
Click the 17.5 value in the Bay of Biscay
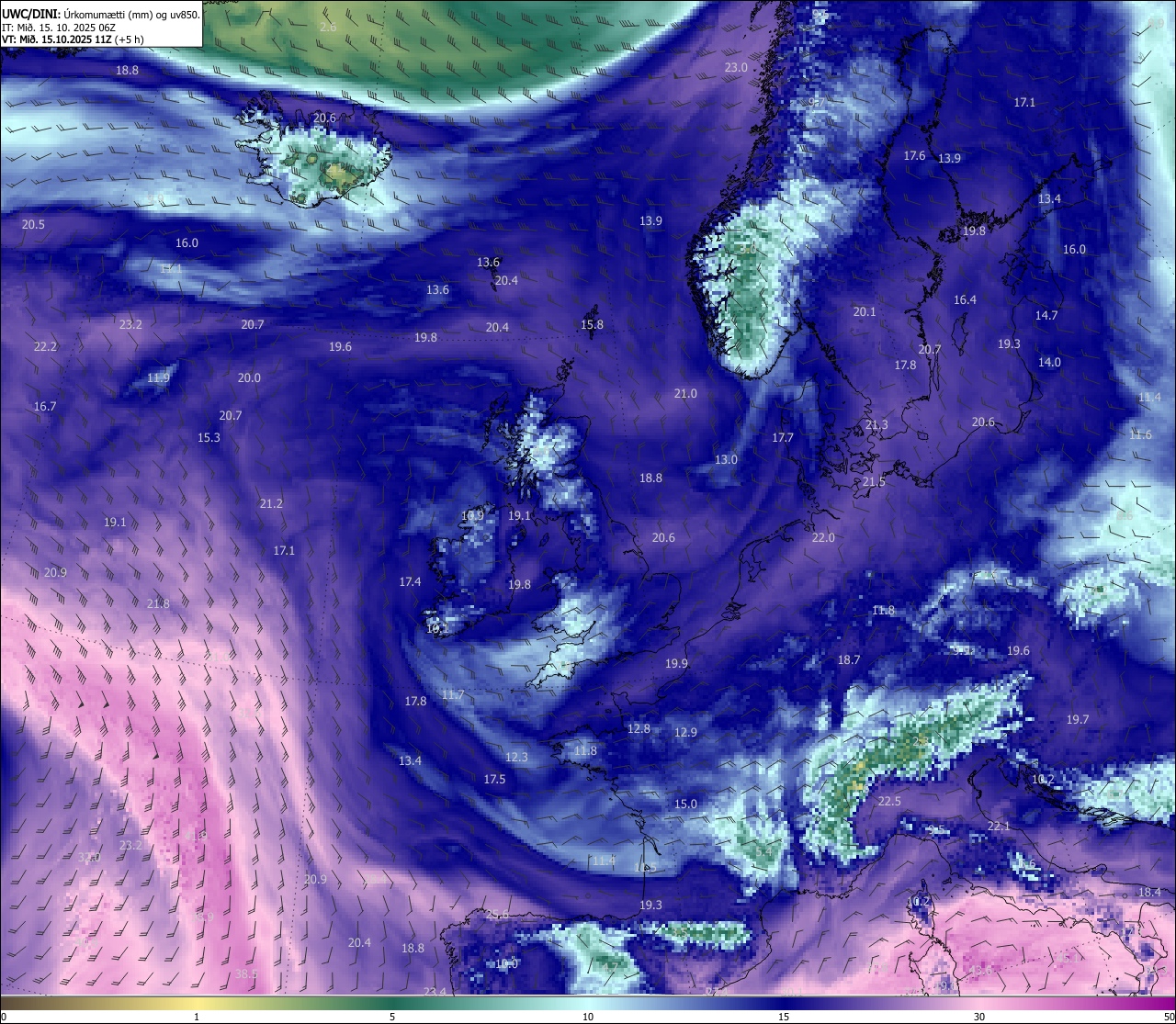[494, 780]
